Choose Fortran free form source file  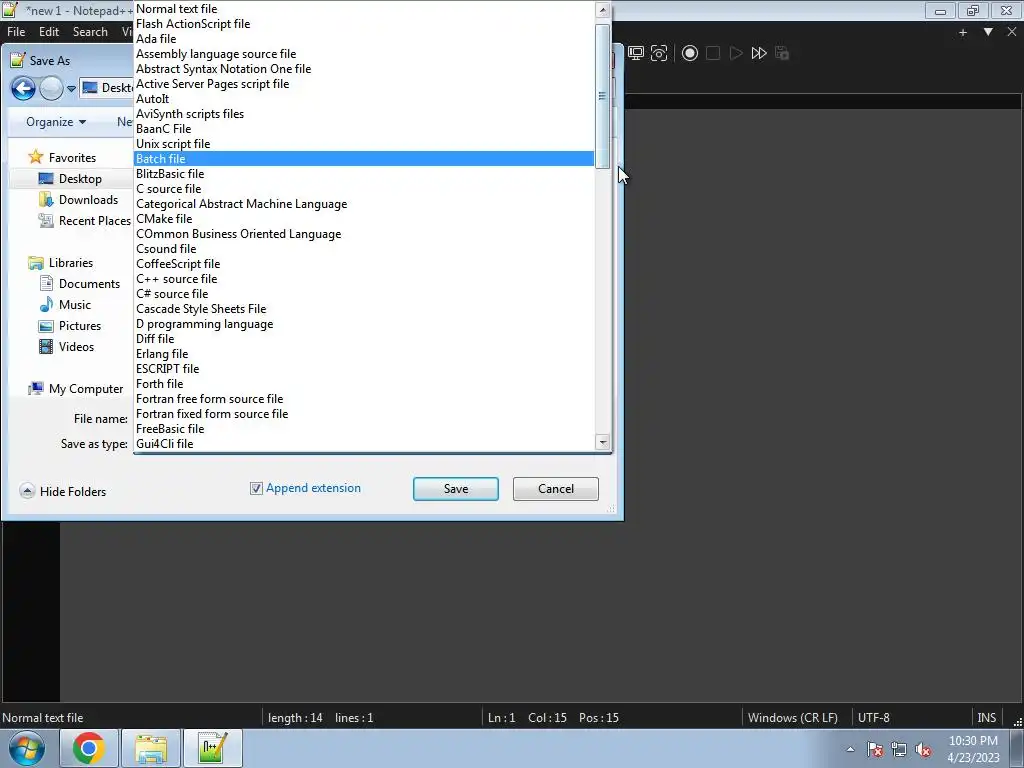pyautogui.click(x=364, y=399)
